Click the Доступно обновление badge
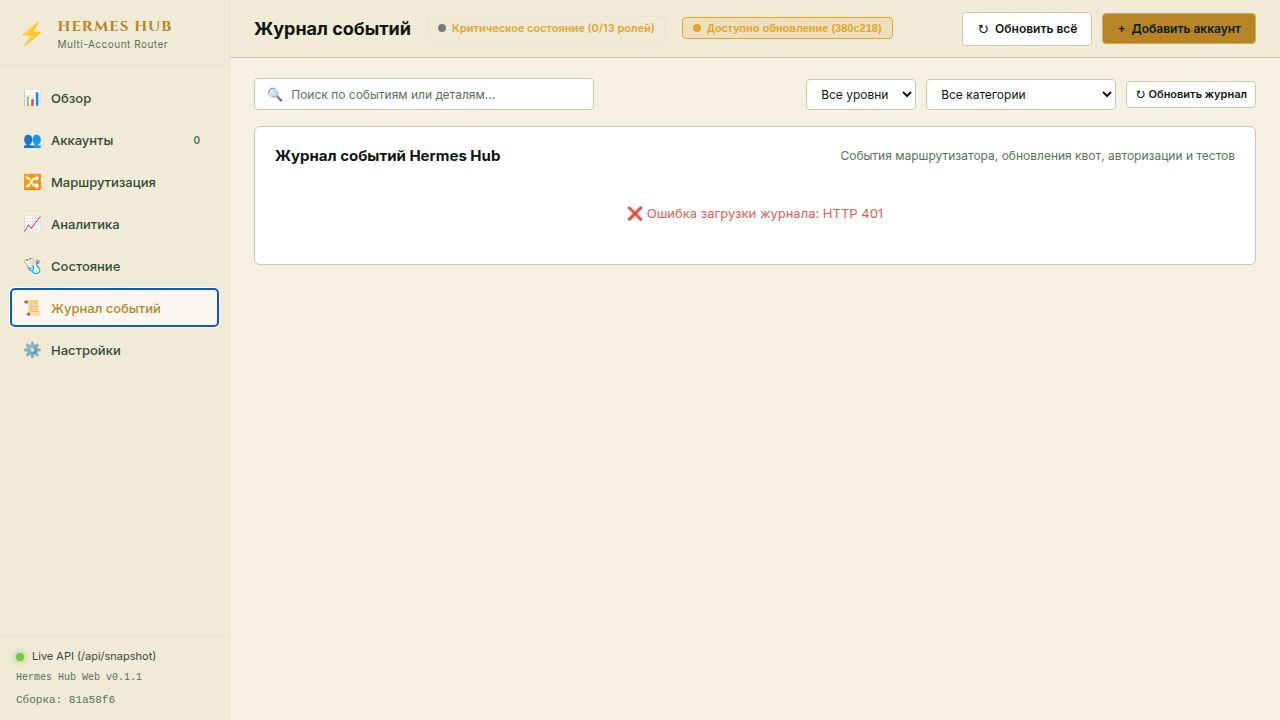This screenshot has height=720, width=1280. (x=787, y=28)
